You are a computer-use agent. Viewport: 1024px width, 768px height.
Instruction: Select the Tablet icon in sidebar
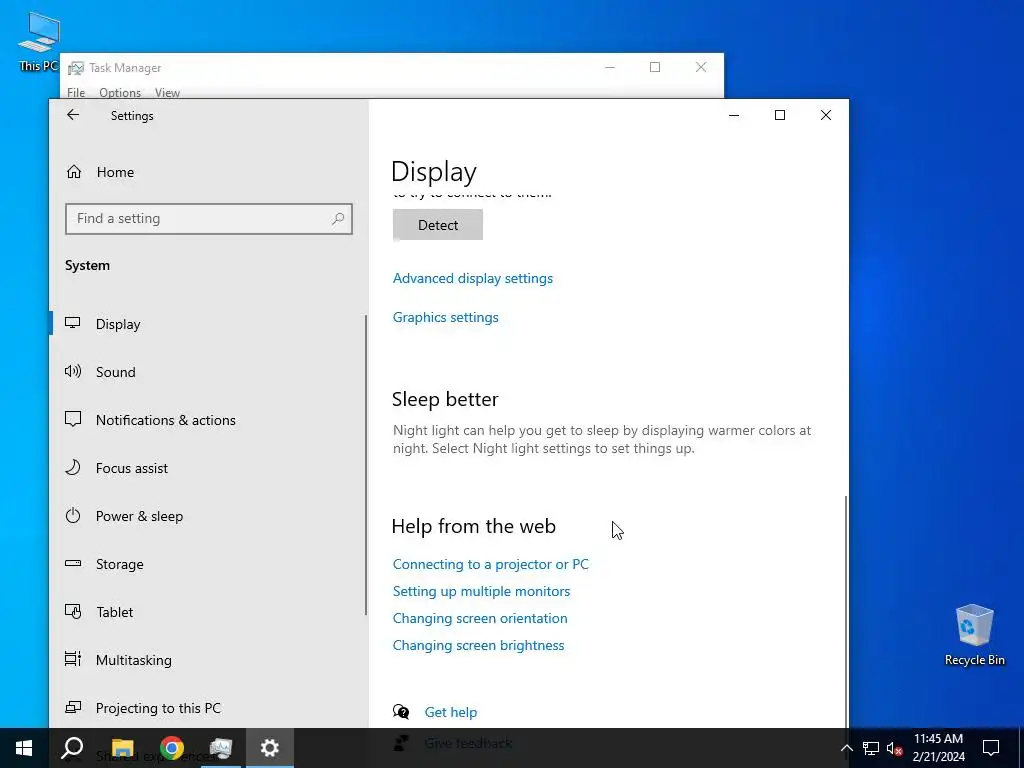pos(72,611)
